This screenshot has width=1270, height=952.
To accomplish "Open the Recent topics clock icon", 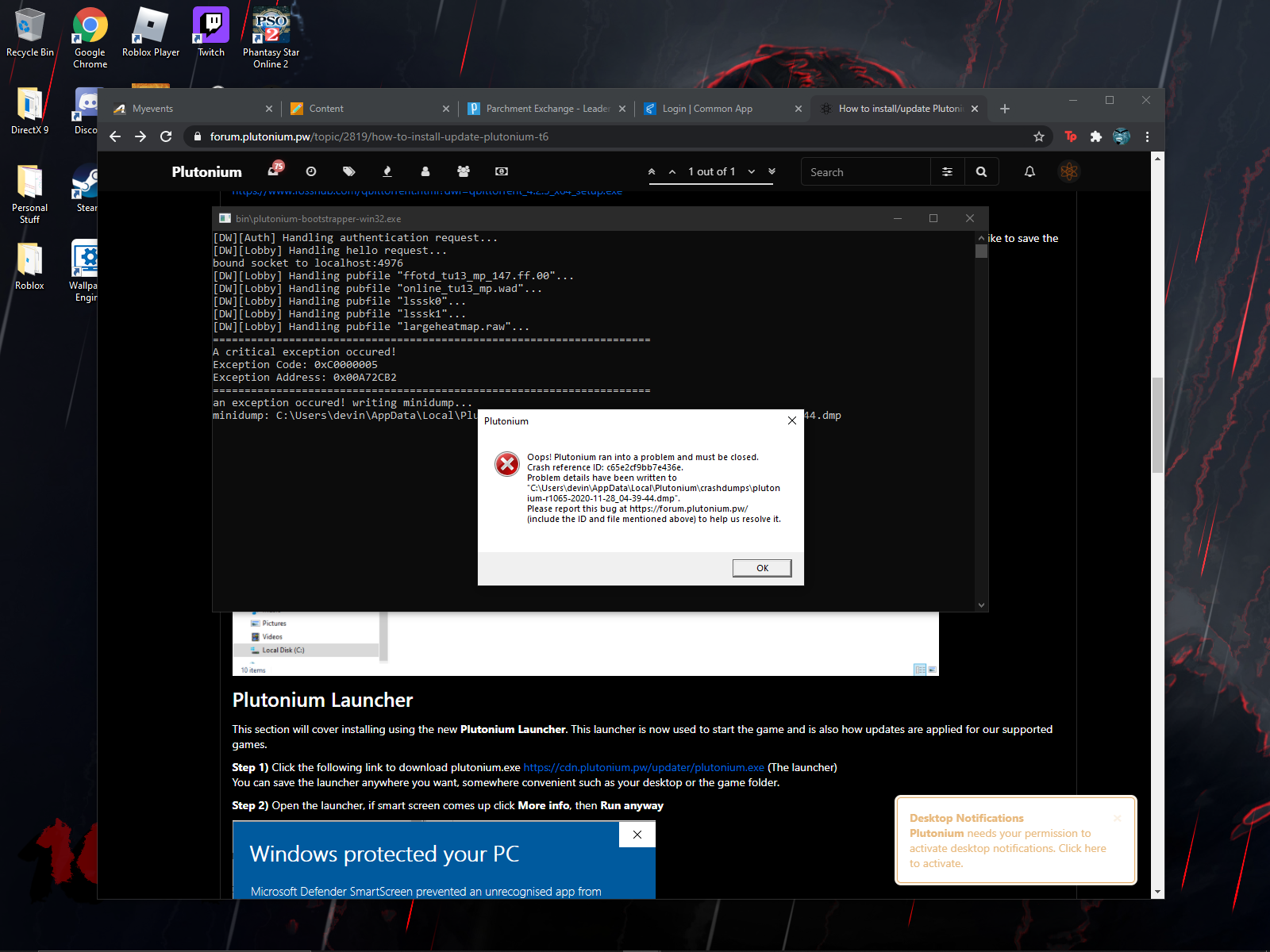I will [311, 171].
